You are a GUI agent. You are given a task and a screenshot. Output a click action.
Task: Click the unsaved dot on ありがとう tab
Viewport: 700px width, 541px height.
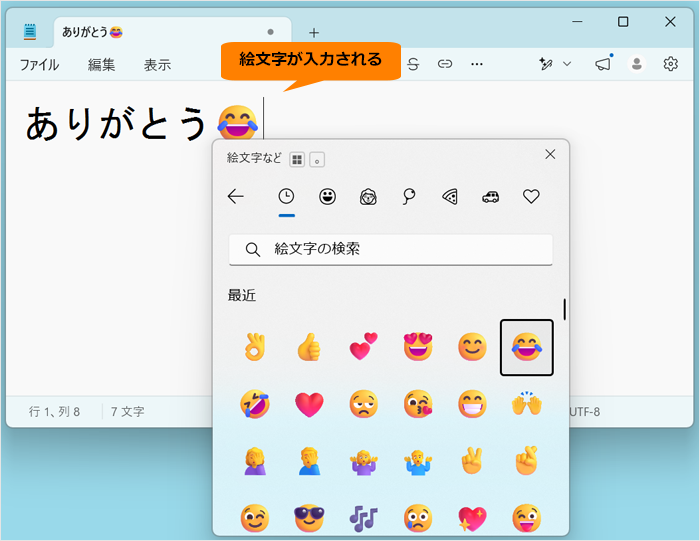pos(271,32)
